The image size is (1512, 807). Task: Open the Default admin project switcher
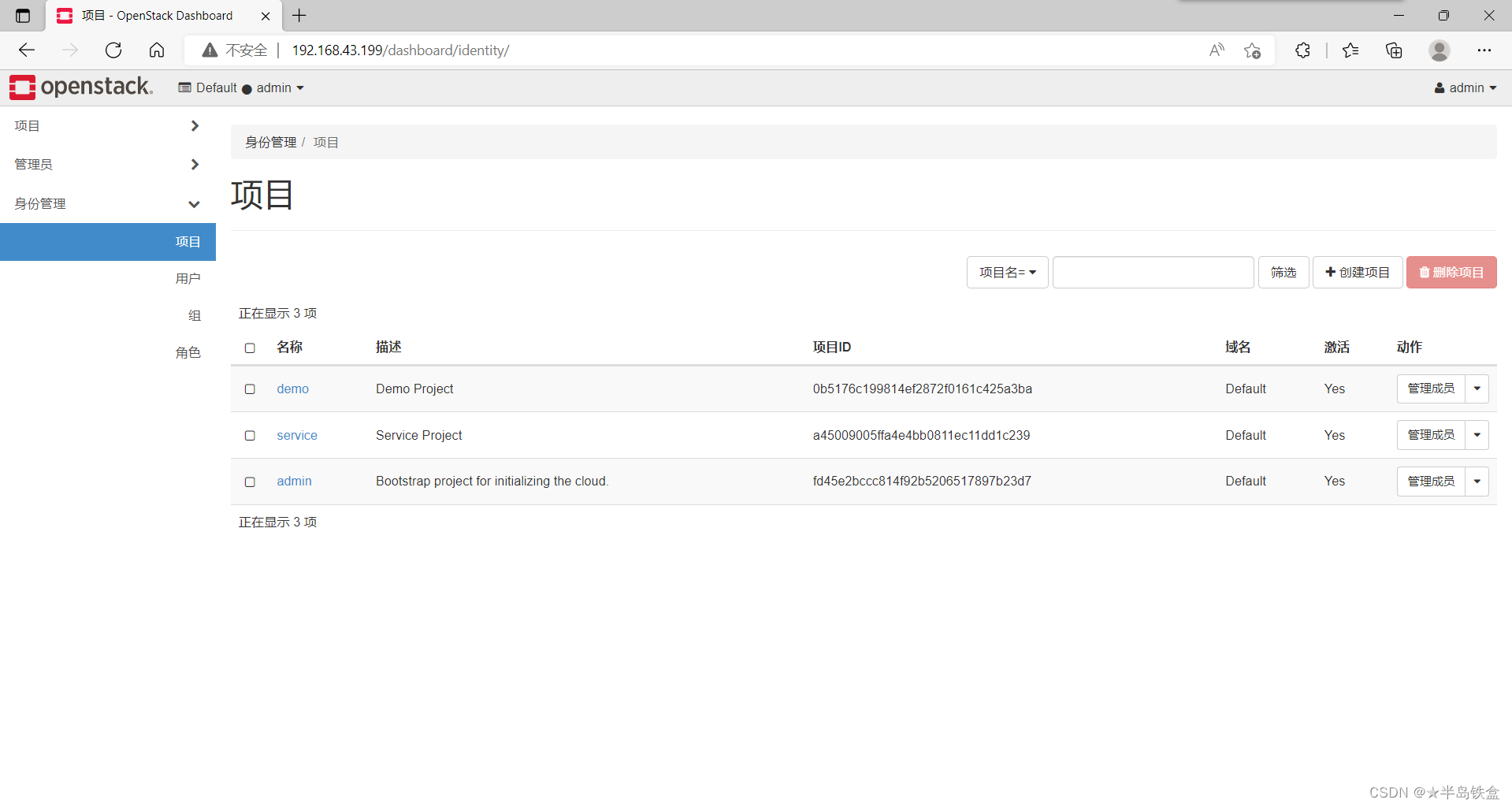(241, 88)
